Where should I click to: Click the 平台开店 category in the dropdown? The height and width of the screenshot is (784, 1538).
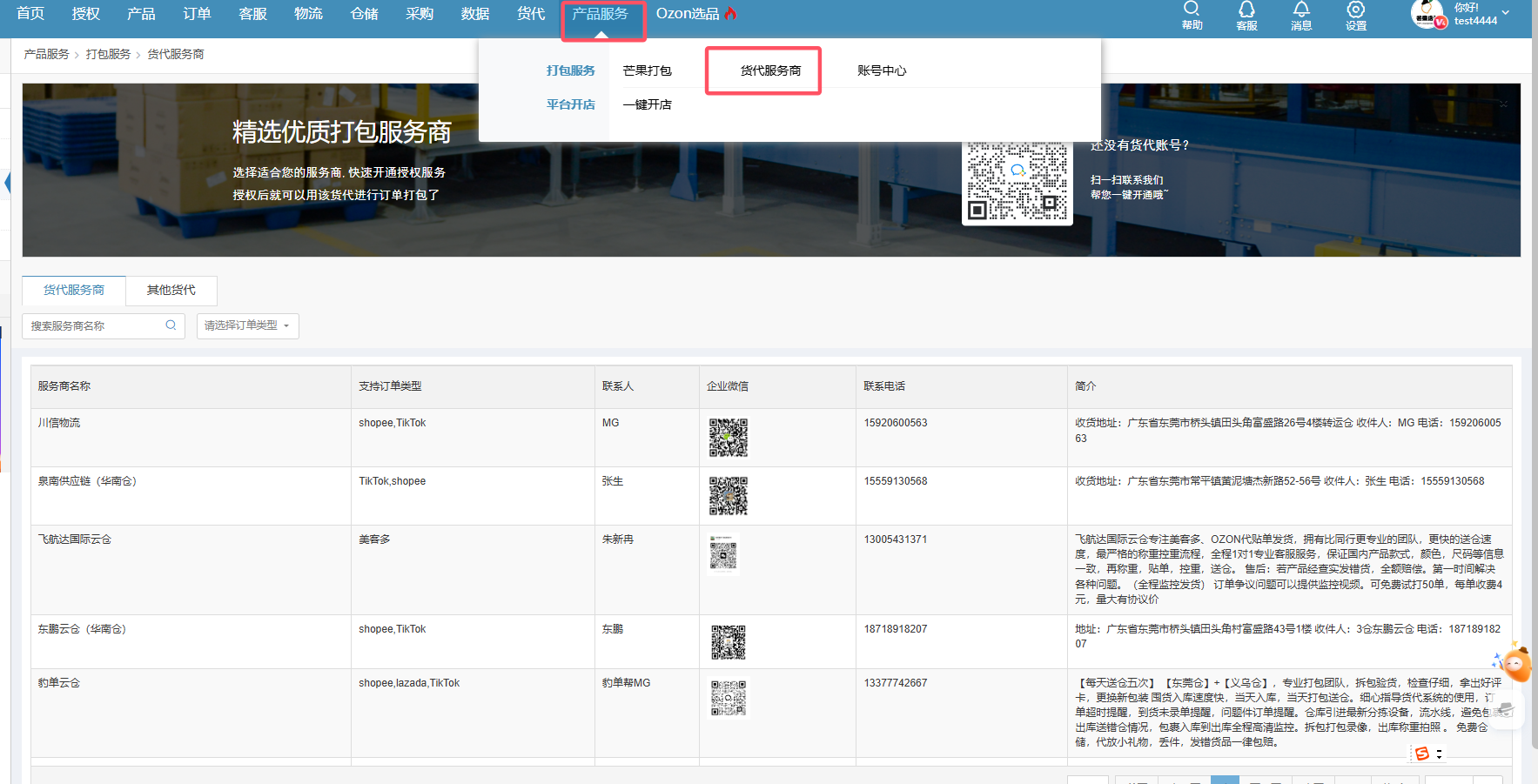coord(571,104)
